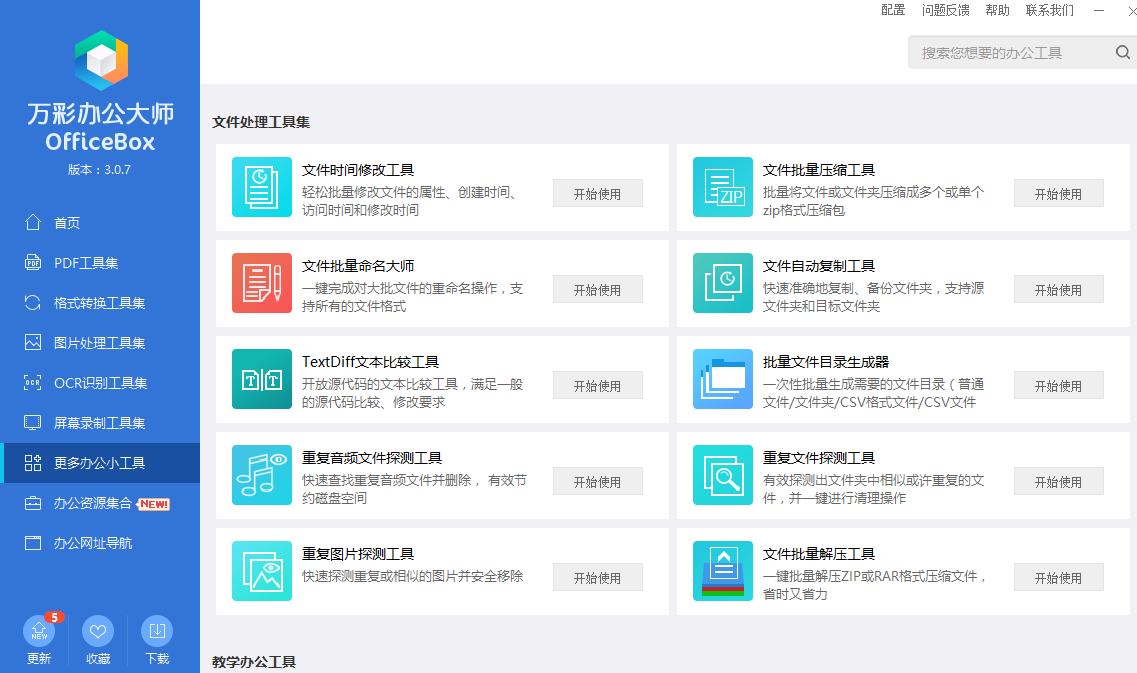Screen dimensions: 1137x673
Task: Click the 更新 update icon with badge
Action: pos(39,631)
